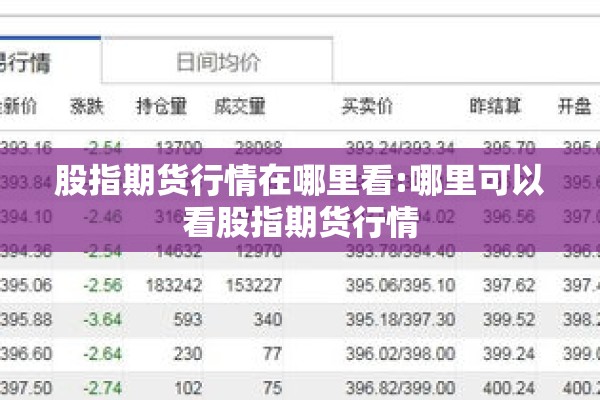Screen dimensions: 600x400
Task: Click the -2.56 change value
Action: 103,285
